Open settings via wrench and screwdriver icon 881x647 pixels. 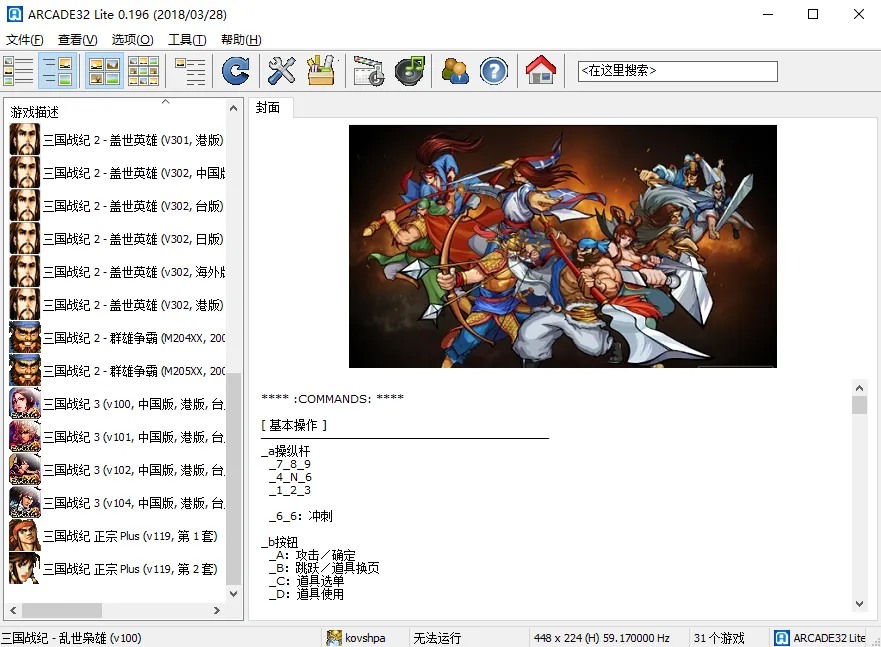(x=283, y=71)
